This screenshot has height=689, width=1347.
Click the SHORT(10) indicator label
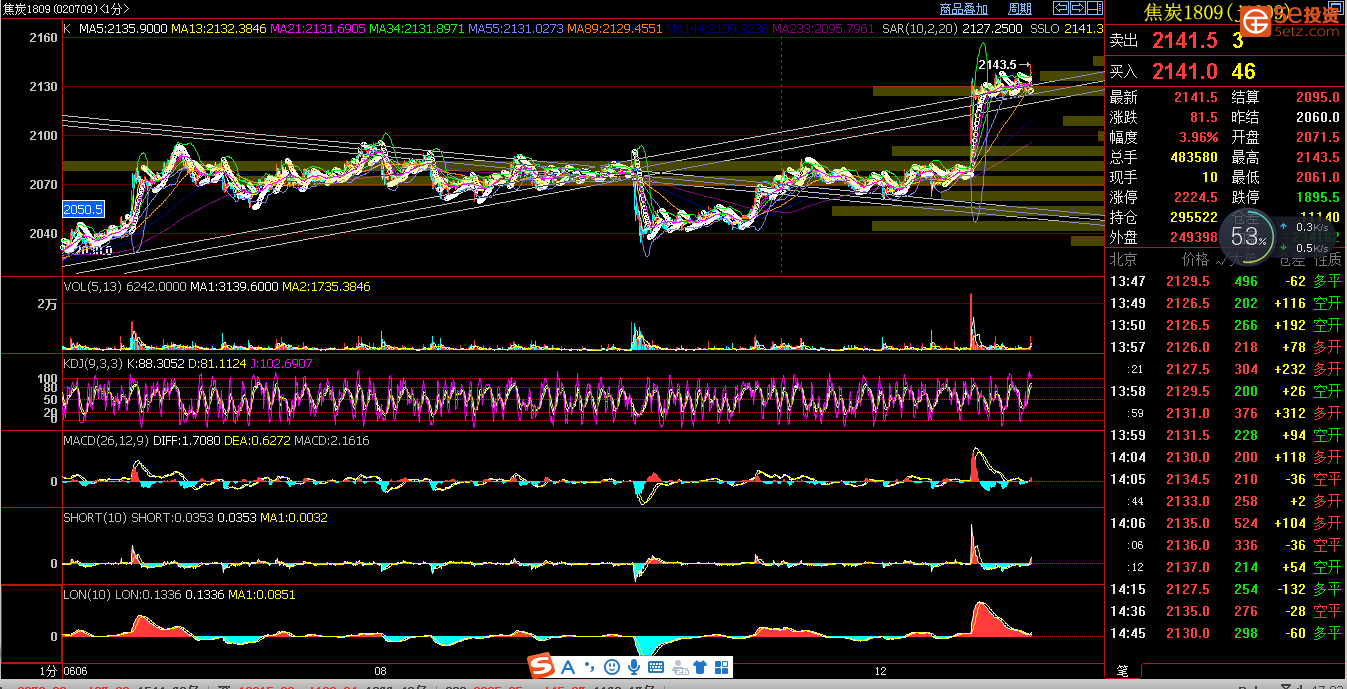pos(95,518)
